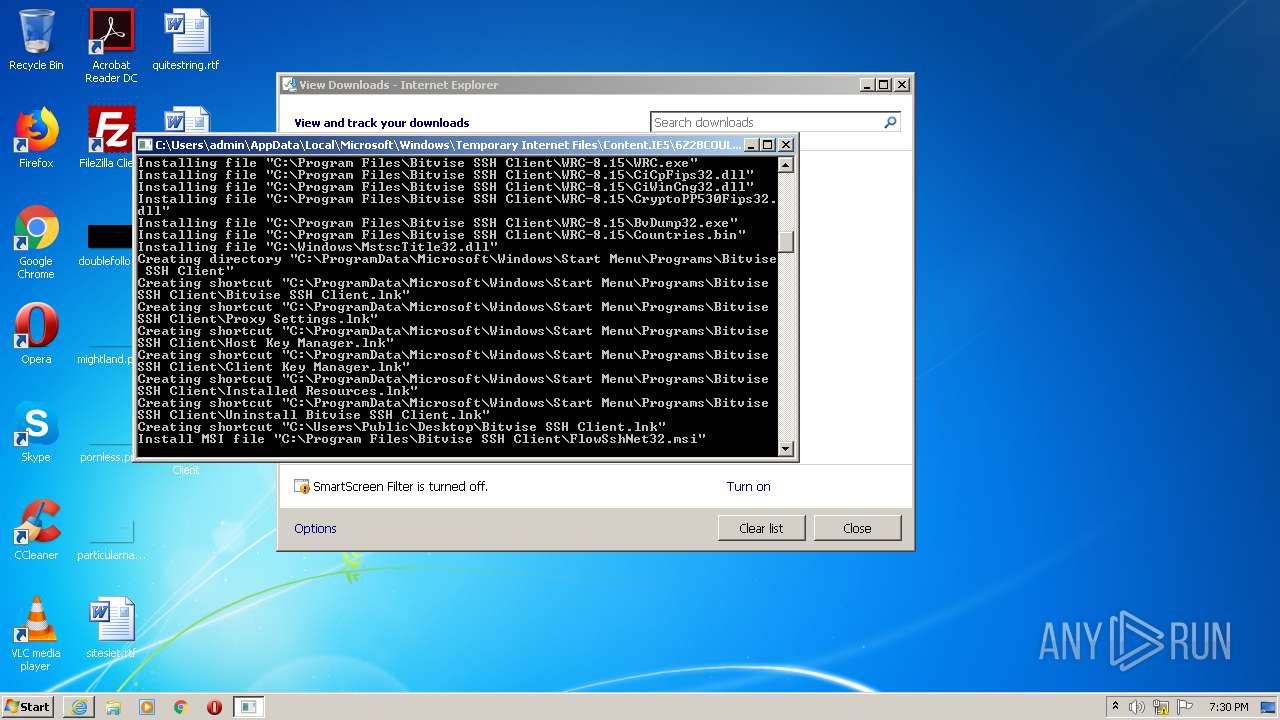Click the clock showing 7:30 PM

pyautogui.click(x=1228, y=707)
